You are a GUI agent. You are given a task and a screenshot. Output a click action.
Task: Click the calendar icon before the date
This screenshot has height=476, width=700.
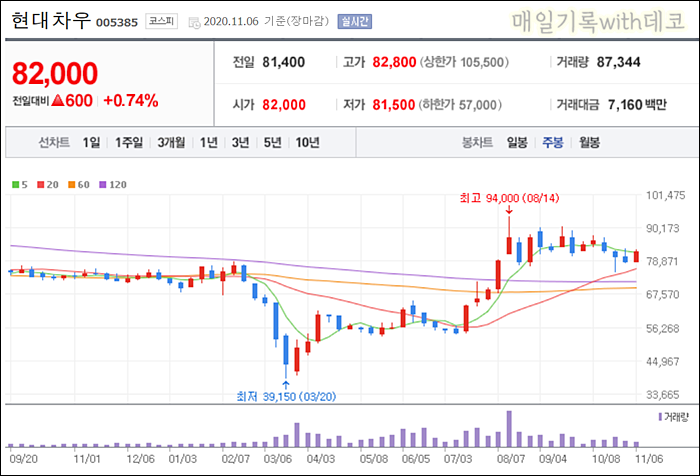coord(194,22)
